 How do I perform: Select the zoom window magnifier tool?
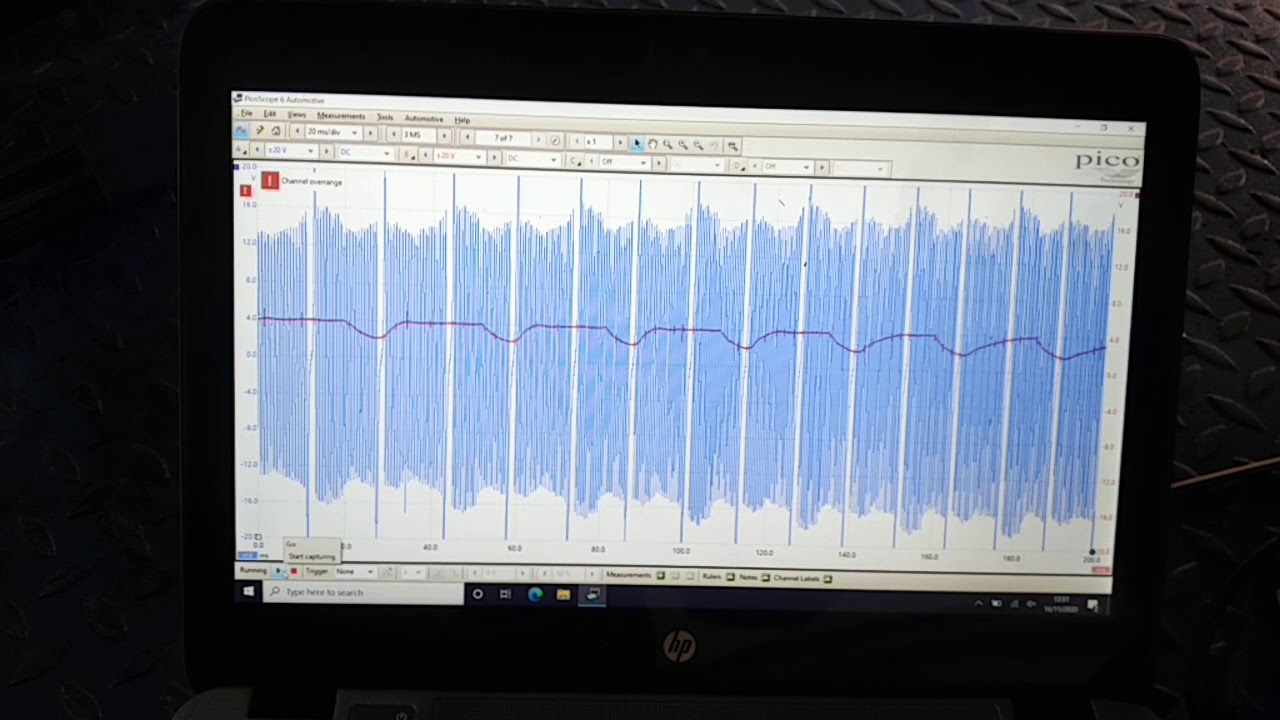coord(668,144)
